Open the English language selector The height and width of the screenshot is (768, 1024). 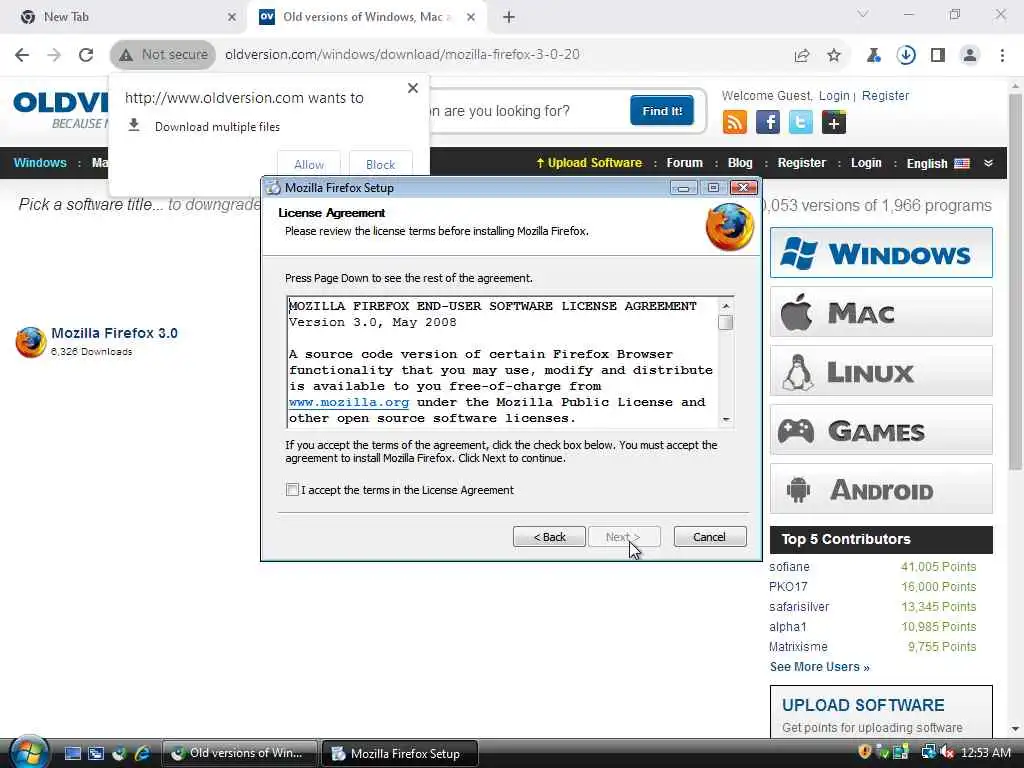click(x=938, y=163)
